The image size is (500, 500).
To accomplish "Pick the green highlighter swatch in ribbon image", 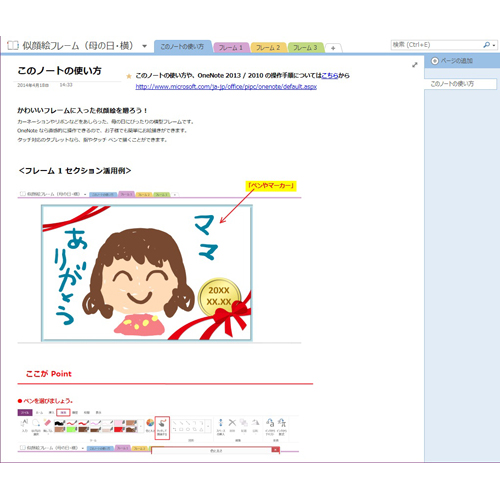I will point(71,429).
